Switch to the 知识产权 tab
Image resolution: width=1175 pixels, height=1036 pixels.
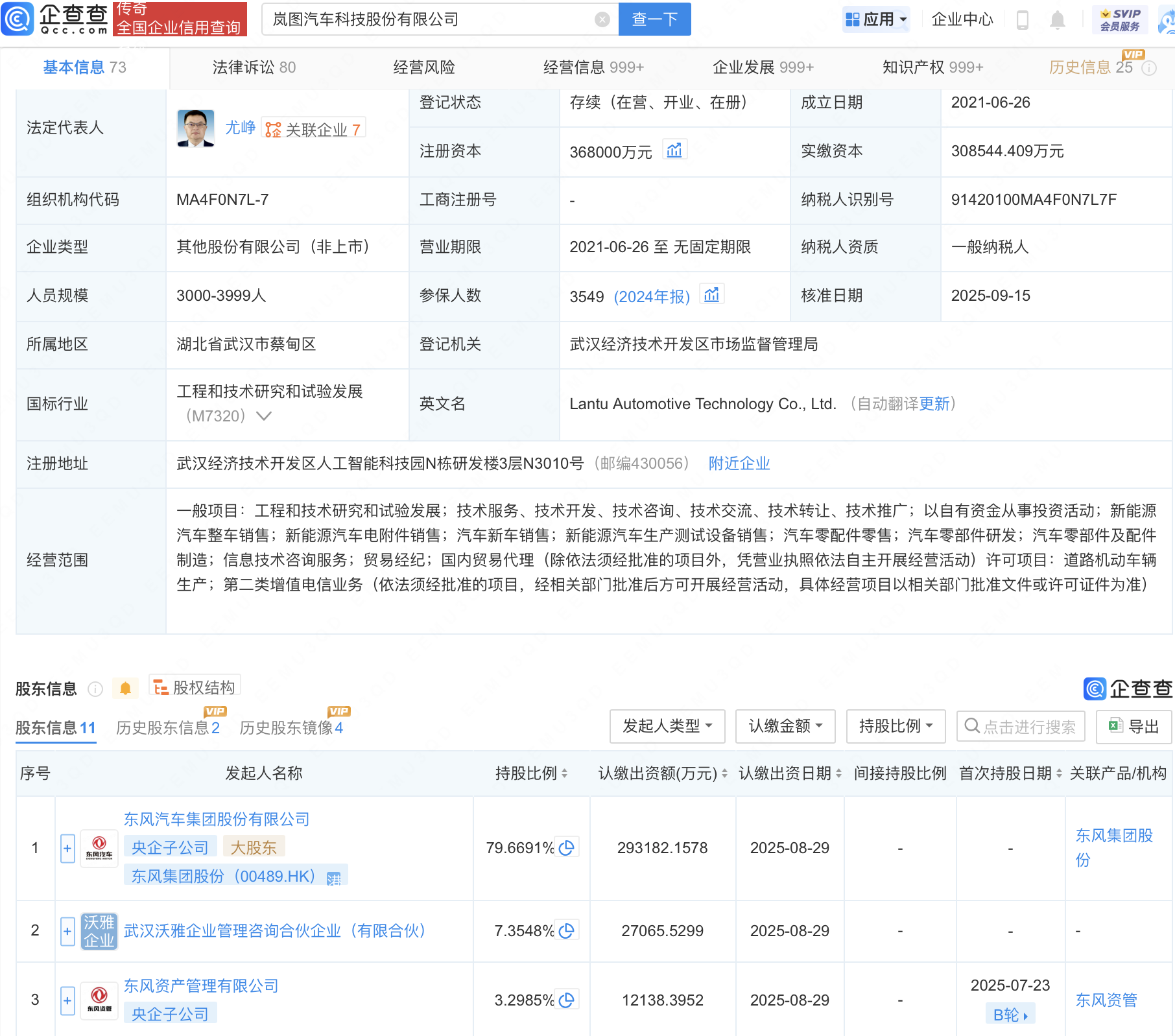(x=932, y=67)
